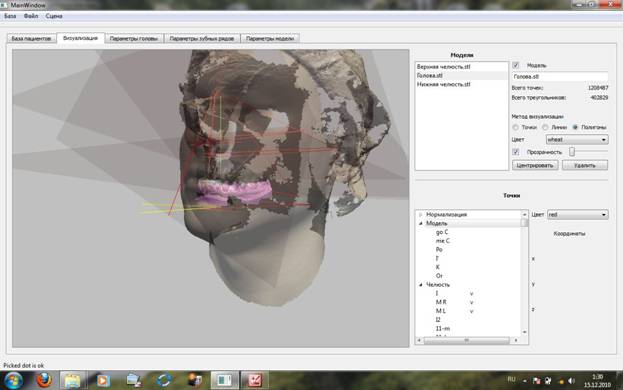Toggle the Прозрачность checkbox
623x390 pixels.
click(516, 152)
